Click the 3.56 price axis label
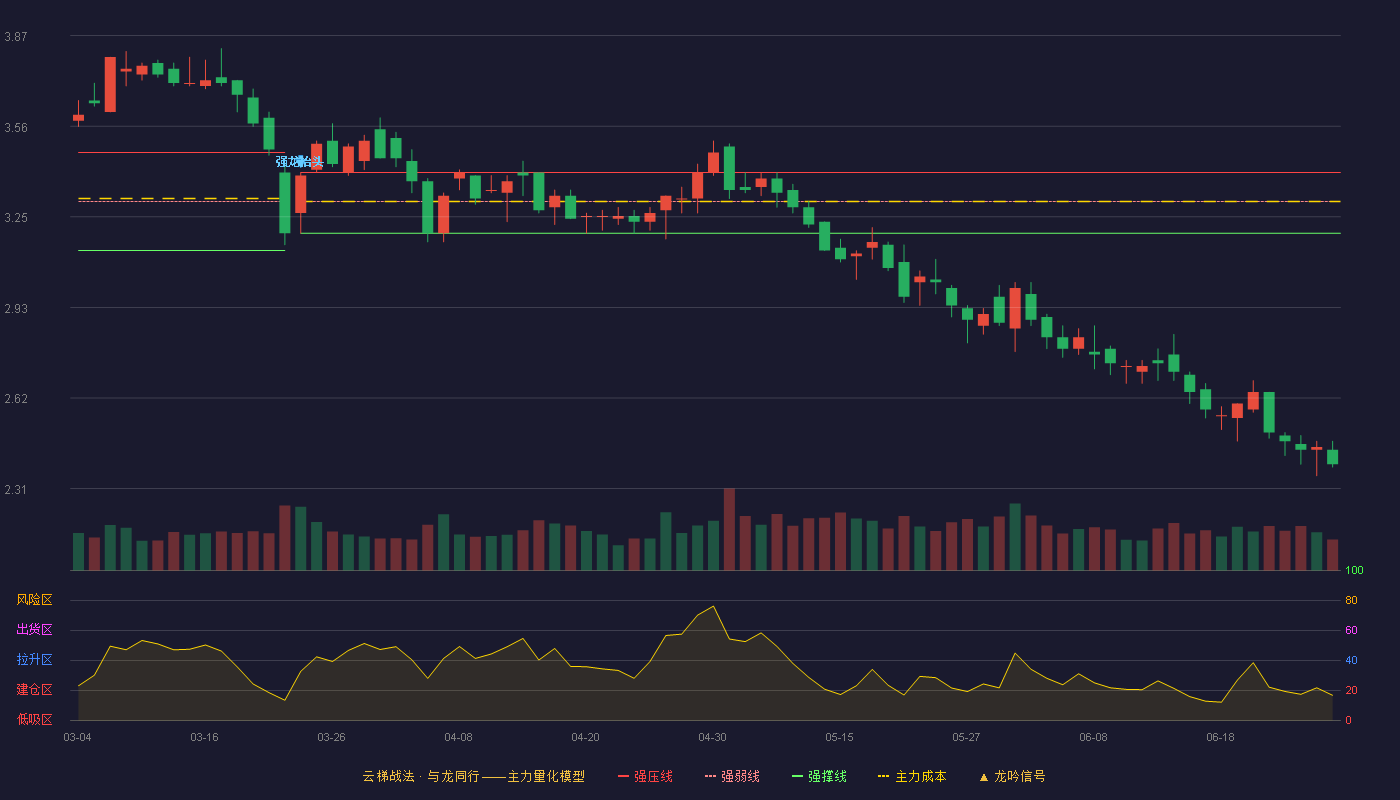Viewport: 1400px width, 800px height. pyautogui.click(x=16, y=128)
